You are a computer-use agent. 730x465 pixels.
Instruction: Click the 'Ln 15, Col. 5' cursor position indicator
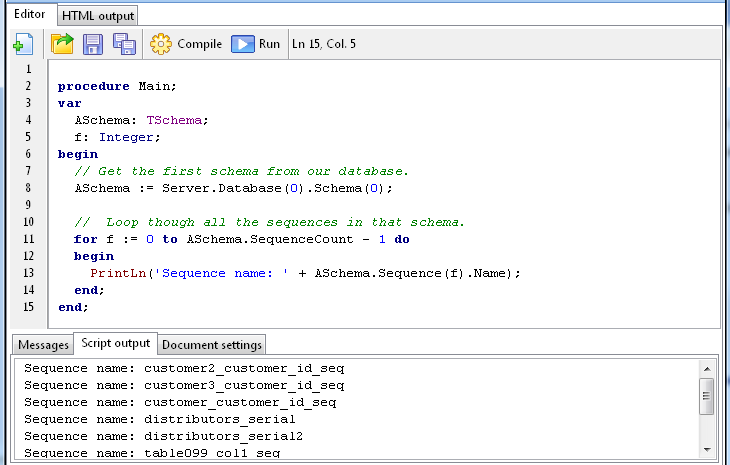[324, 44]
